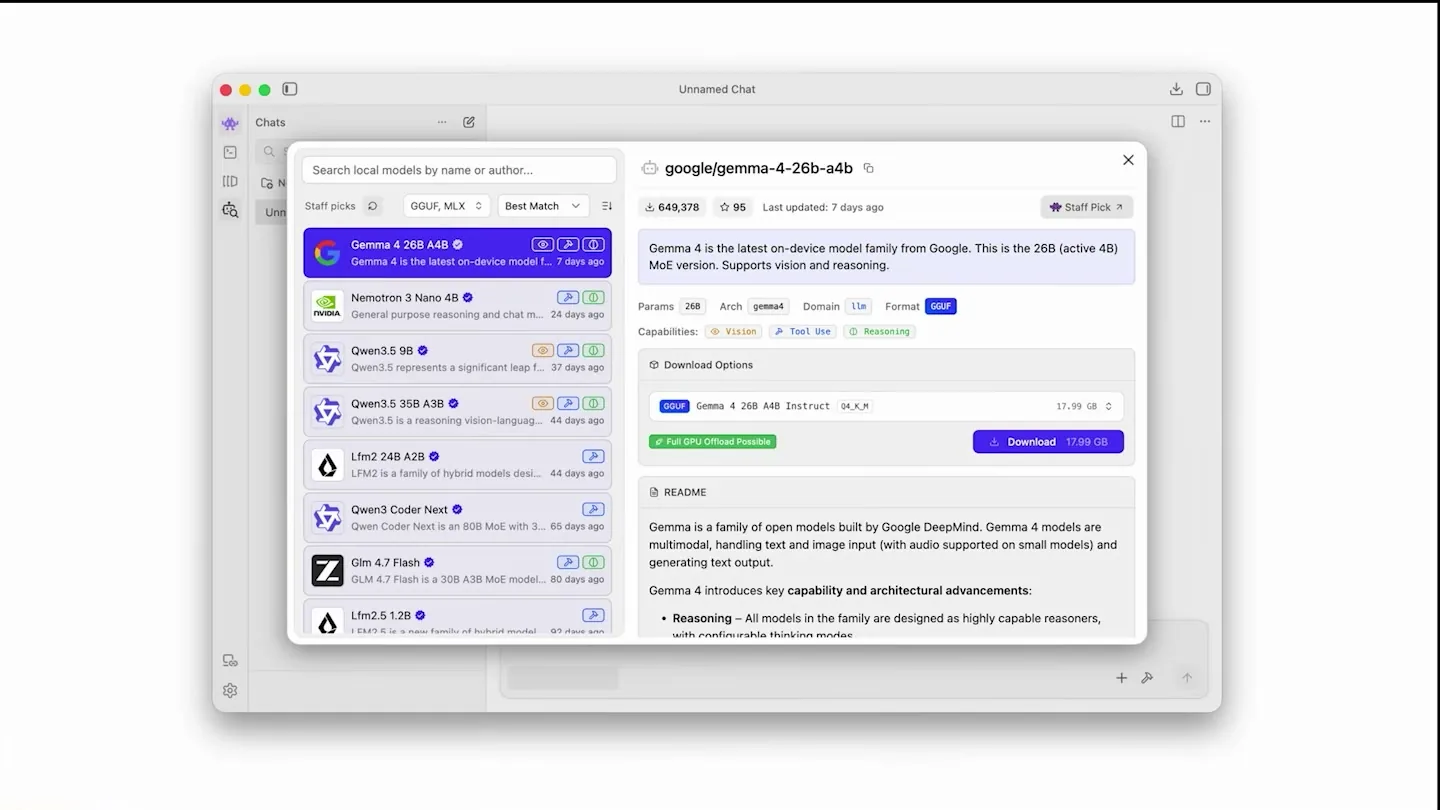The width and height of the screenshot is (1440, 810).
Task: Open the icon above settings gear in sidebar
Action: coord(230,660)
